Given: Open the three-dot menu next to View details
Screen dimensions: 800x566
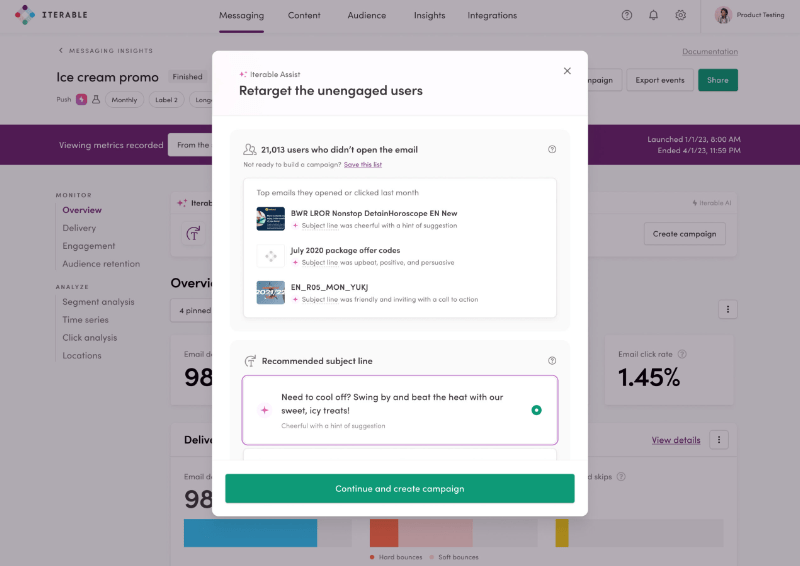Looking at the screenshot, I should point(719,439).
